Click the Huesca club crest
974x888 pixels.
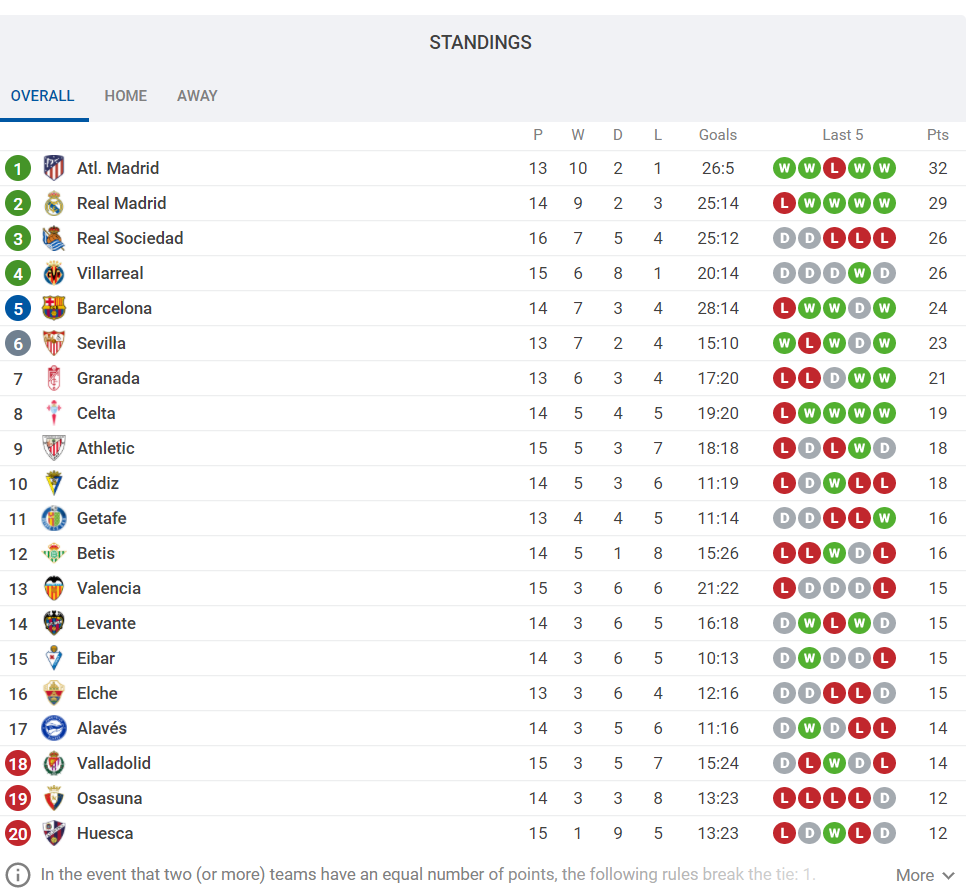click(54, 833)
